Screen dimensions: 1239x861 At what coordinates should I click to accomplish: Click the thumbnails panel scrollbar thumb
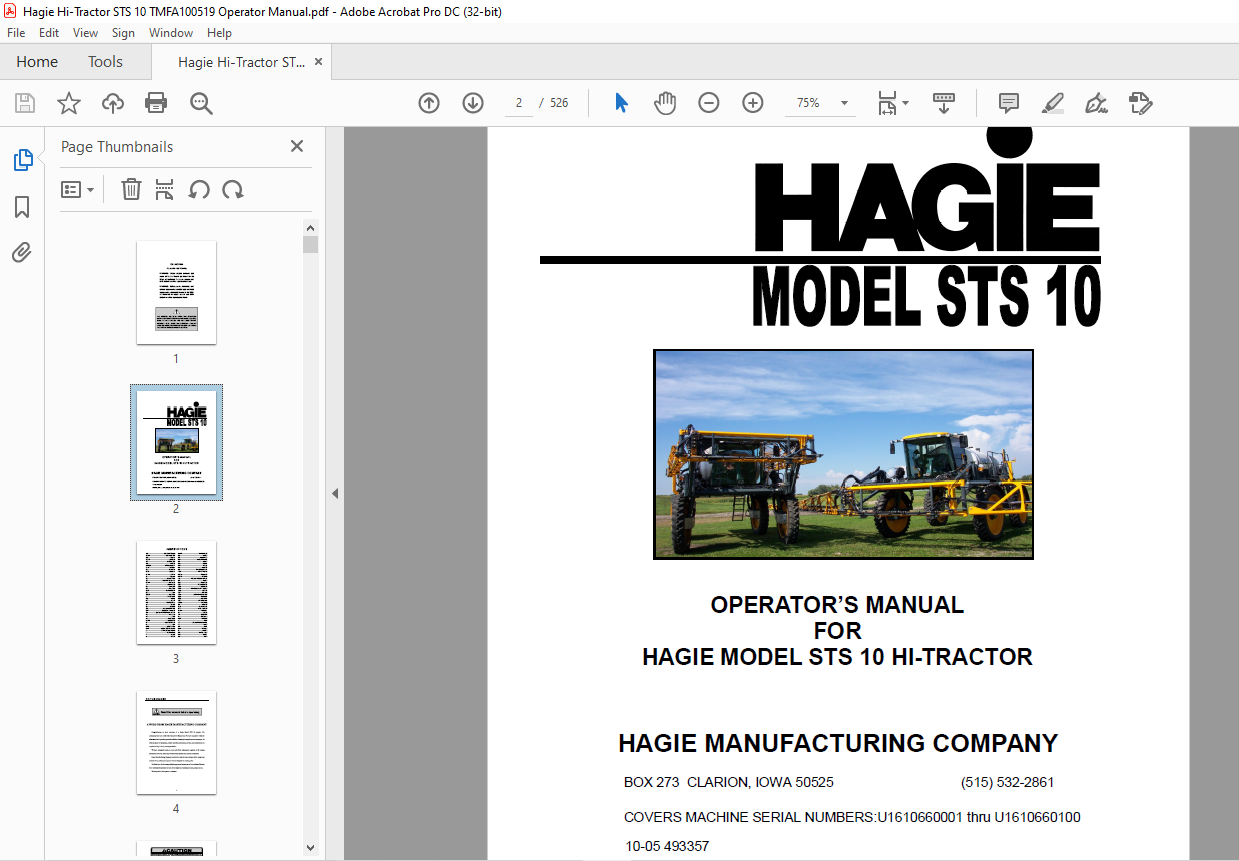[310, 245]
